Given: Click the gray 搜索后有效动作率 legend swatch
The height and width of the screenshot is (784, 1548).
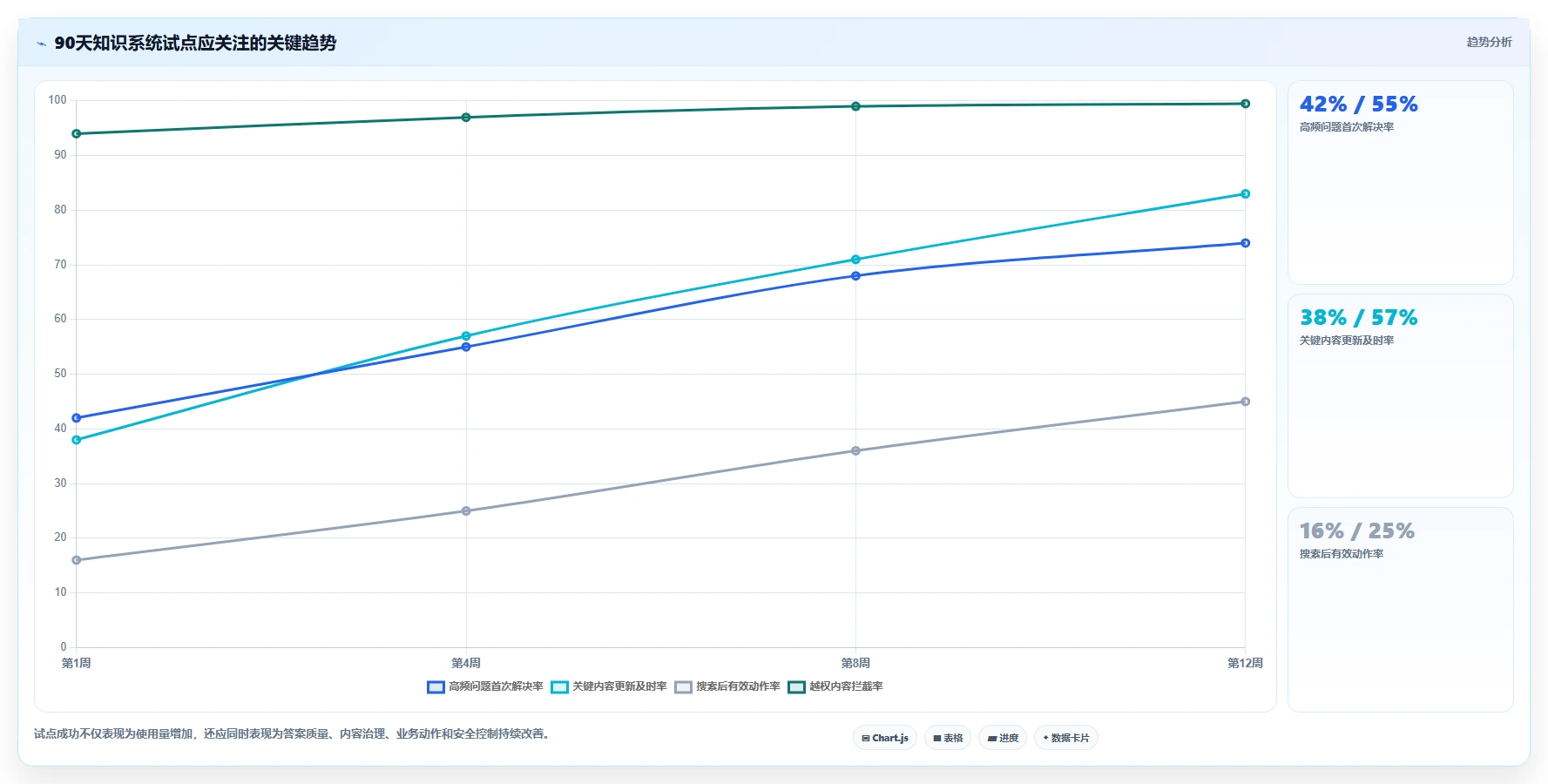Looking at the screenshot, I should (x=683, y=687).
